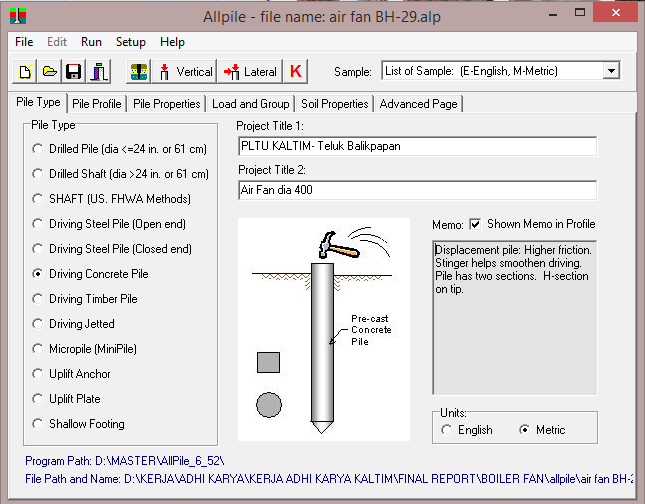The width and height of the screenshot is (645, 504).
Task: Select Uplift Plate option
Action: point(67,399)
